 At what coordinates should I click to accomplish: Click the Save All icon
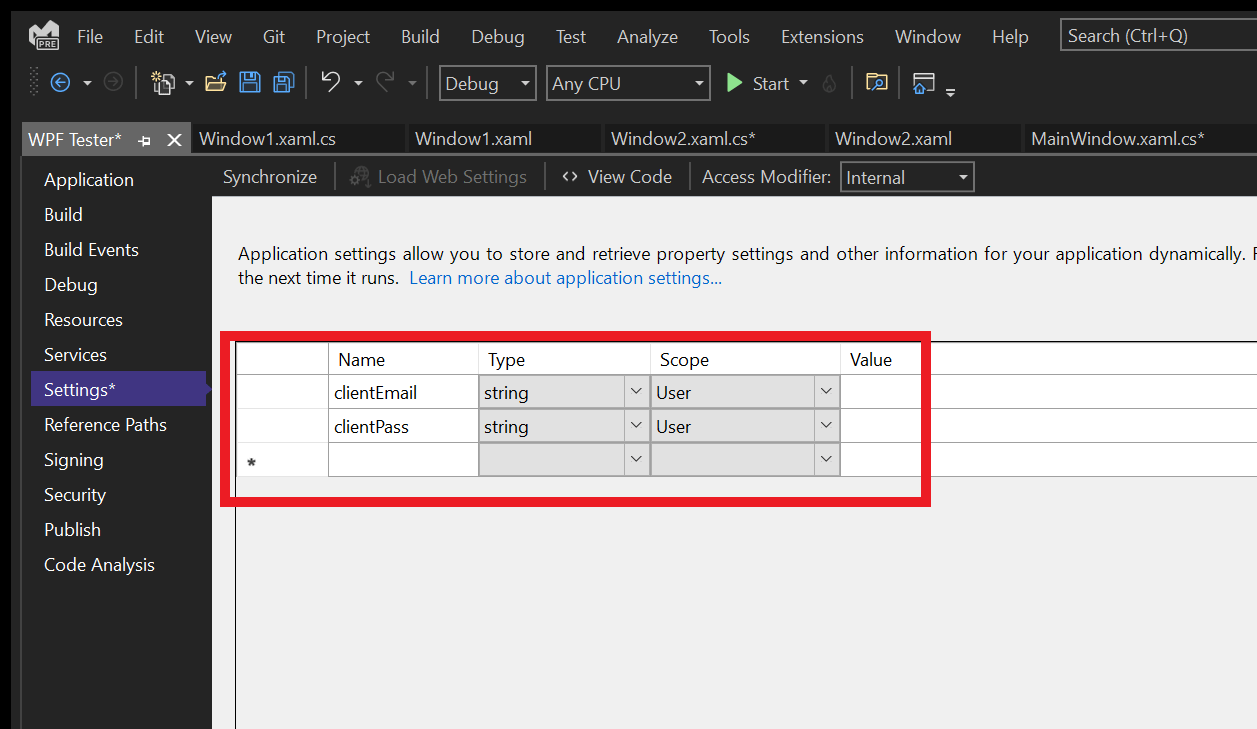click(x=283, y=83)
